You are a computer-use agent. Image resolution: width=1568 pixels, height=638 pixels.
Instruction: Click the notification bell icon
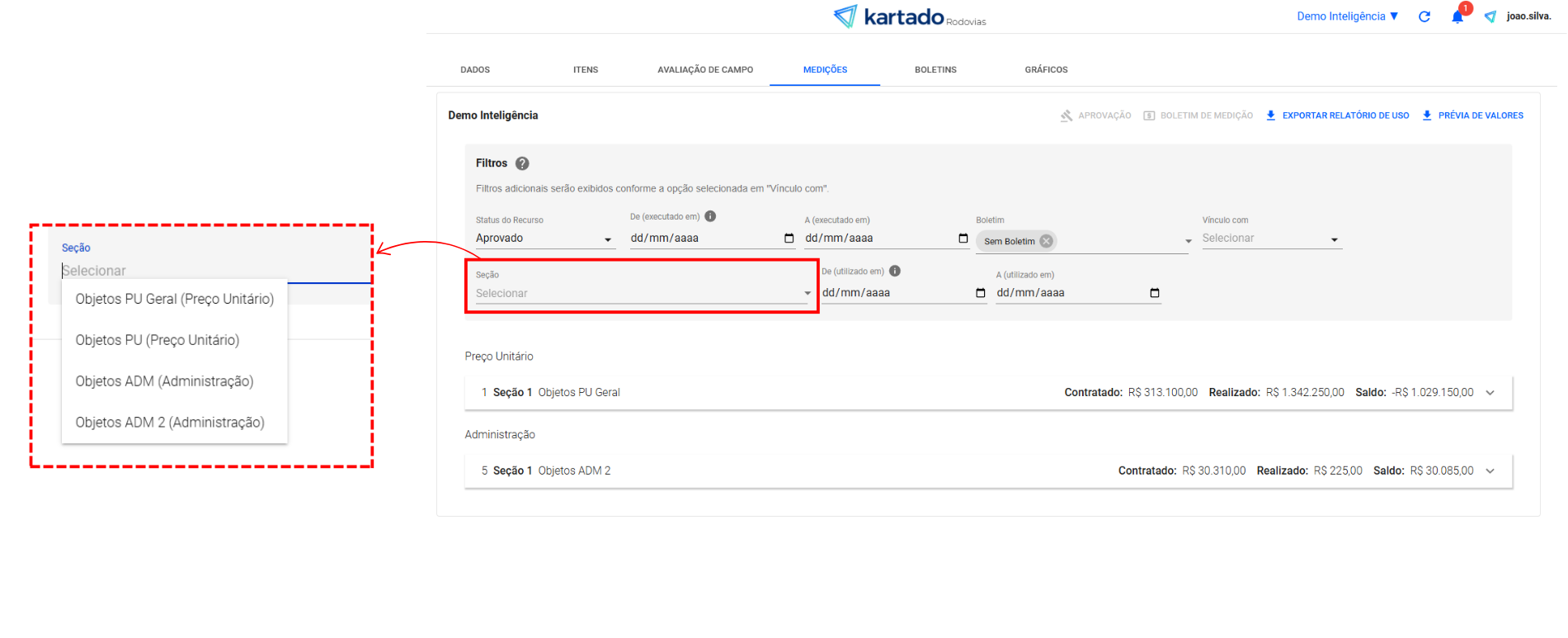pos(1457,17)
